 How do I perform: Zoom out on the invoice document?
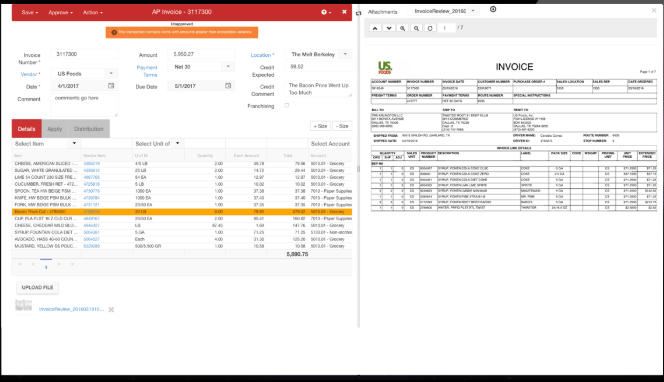(416, 28)
